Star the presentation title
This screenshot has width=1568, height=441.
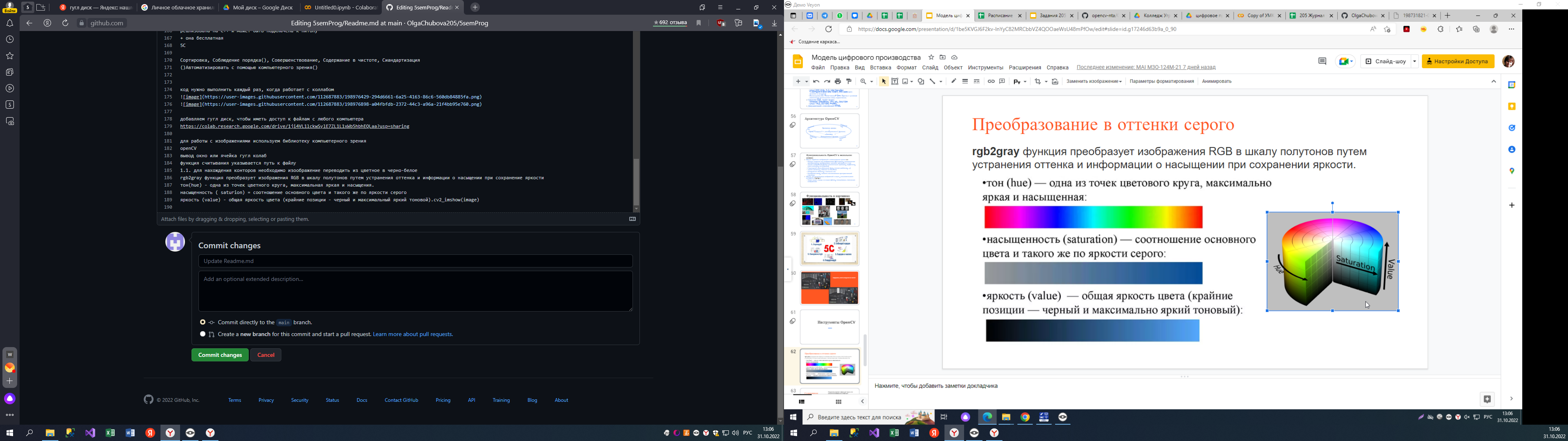(x=931, y=57)
